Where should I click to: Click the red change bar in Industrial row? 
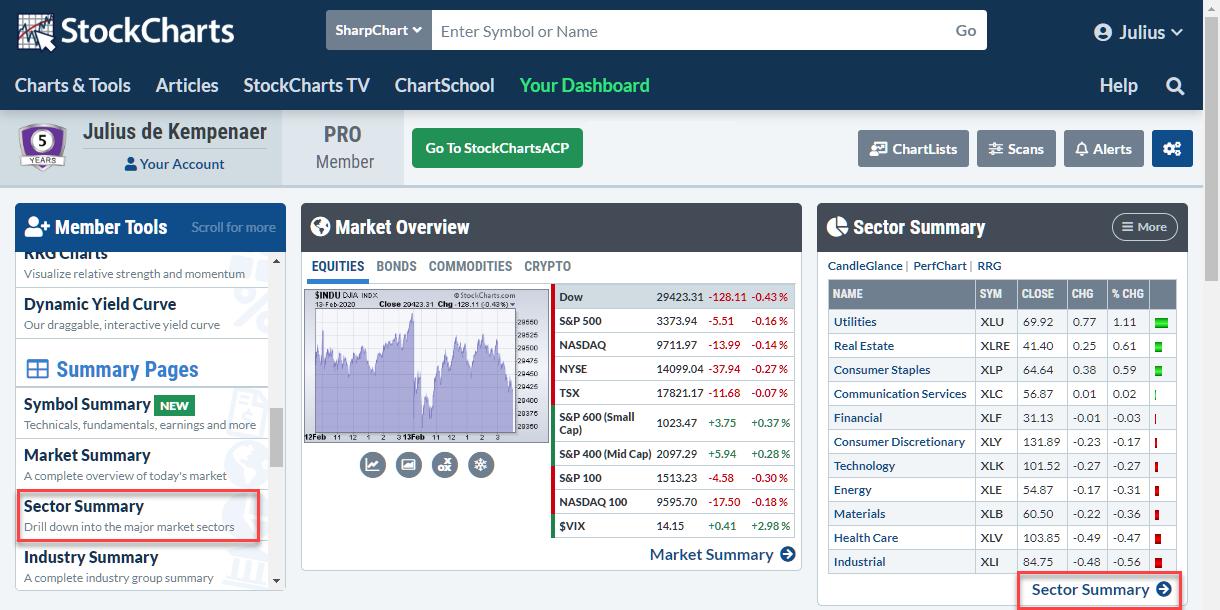tap(1160, 563)
